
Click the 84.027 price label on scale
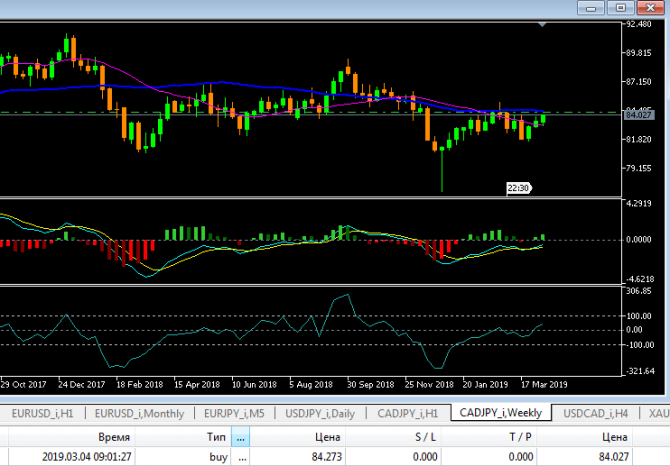639,114
